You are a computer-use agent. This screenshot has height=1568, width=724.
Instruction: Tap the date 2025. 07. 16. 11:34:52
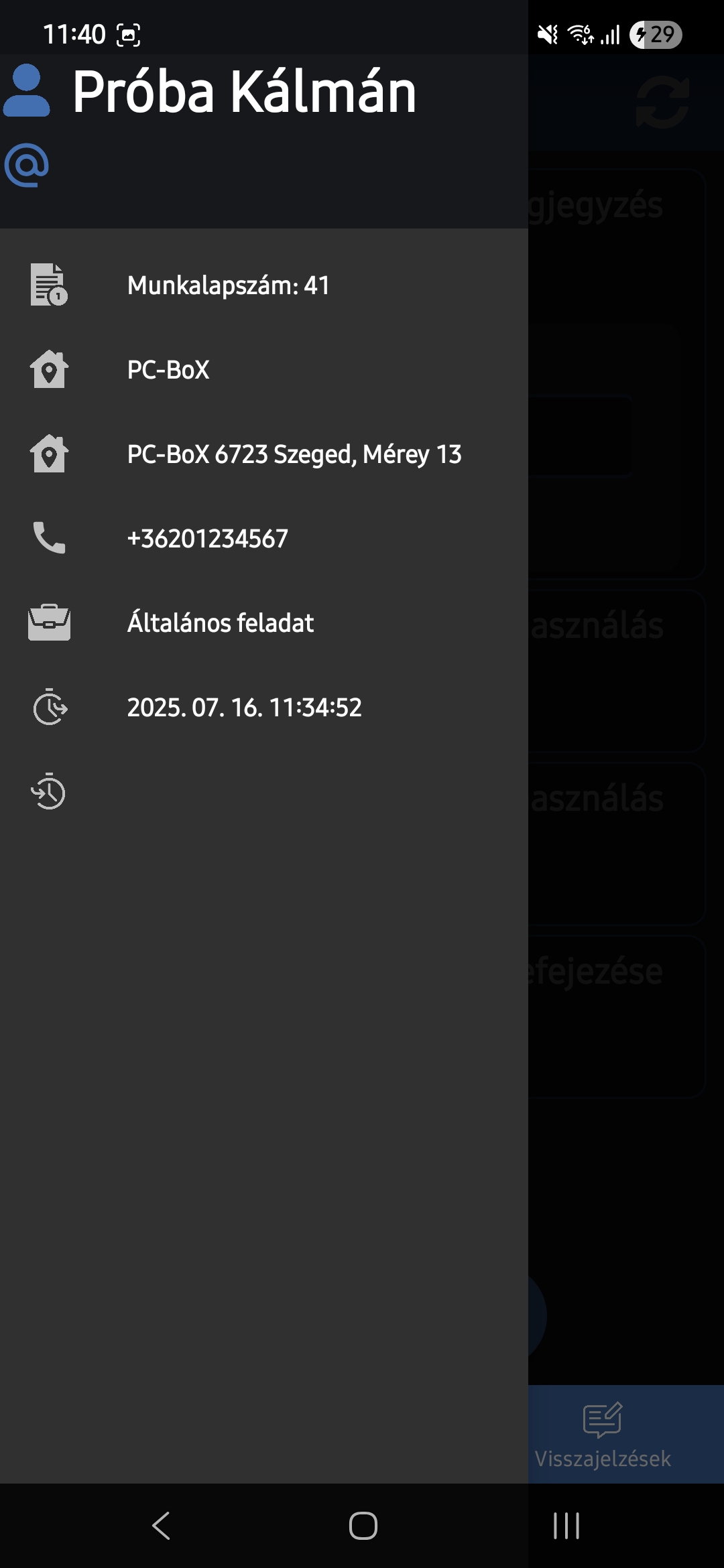tap(245, 708)
